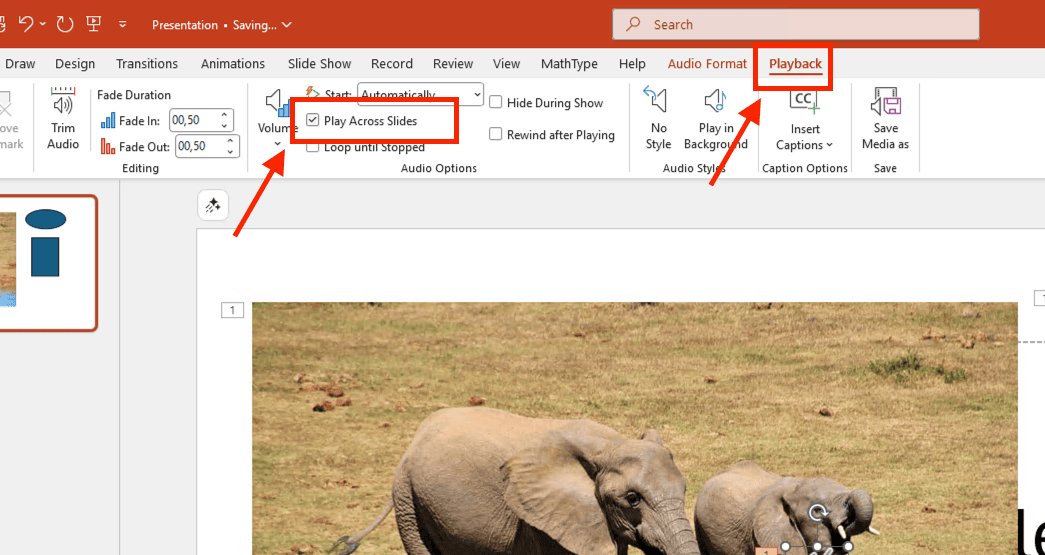The height and width of the screenshot is (555, 1045).
Task: Tick the Rewind after Playing checkbox
Action: point(496,135)
